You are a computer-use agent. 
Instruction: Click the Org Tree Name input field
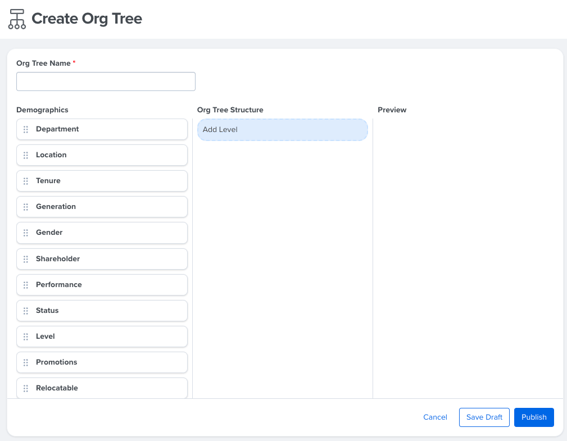click(x=106, y=81)
